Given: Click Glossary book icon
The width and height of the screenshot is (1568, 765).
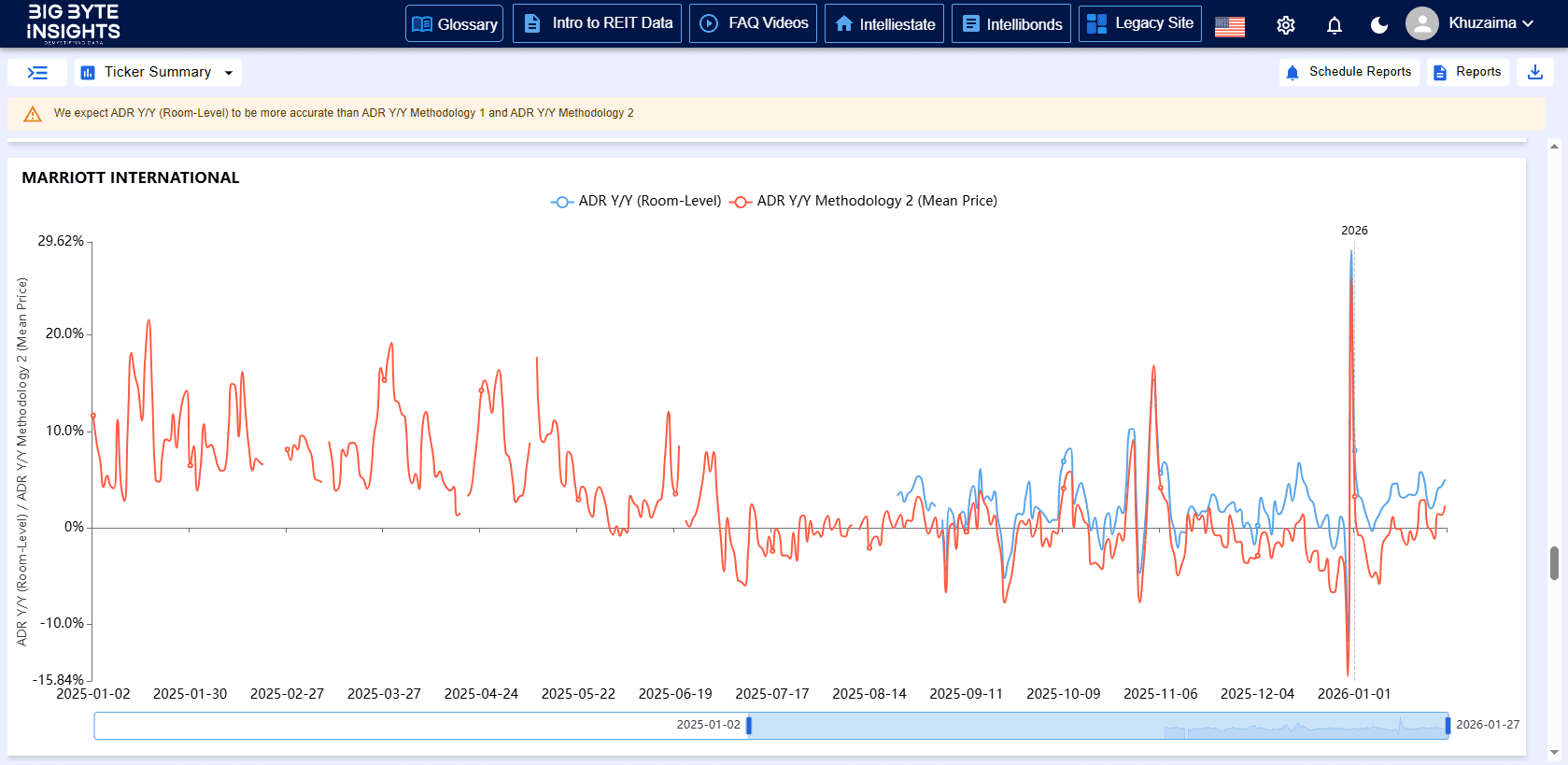Looking at the screenshot, I should pos(422,24).
